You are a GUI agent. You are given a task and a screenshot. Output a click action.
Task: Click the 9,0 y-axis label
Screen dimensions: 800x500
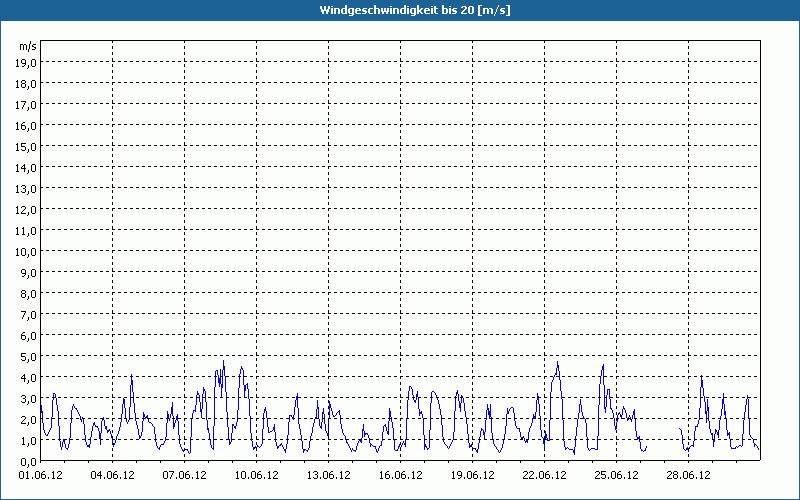[x=28, y=272]
